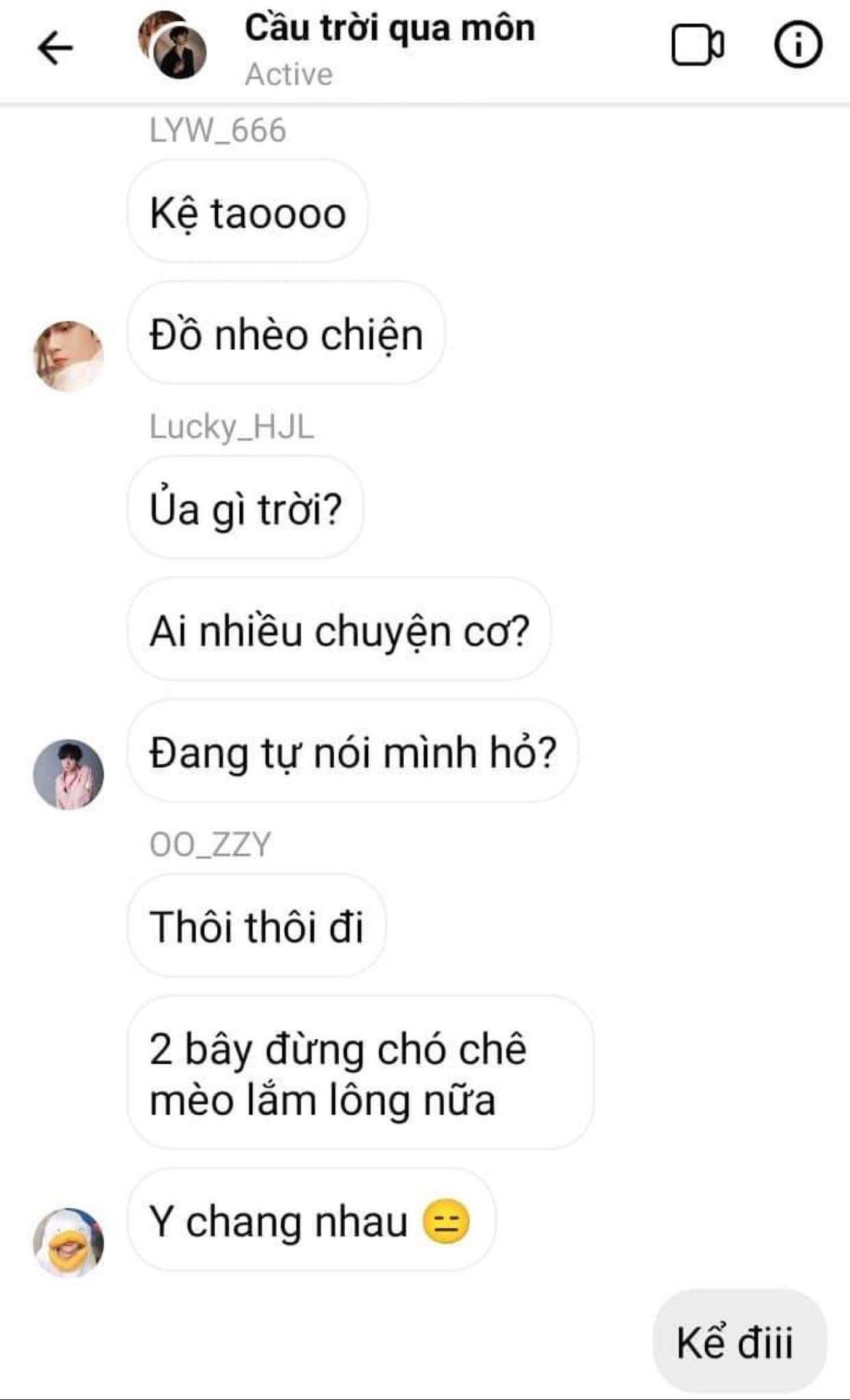850x1400 pixels.
Task: Select the "Kệ taoooo" message bubble
Action: click(x=247, y=211)
